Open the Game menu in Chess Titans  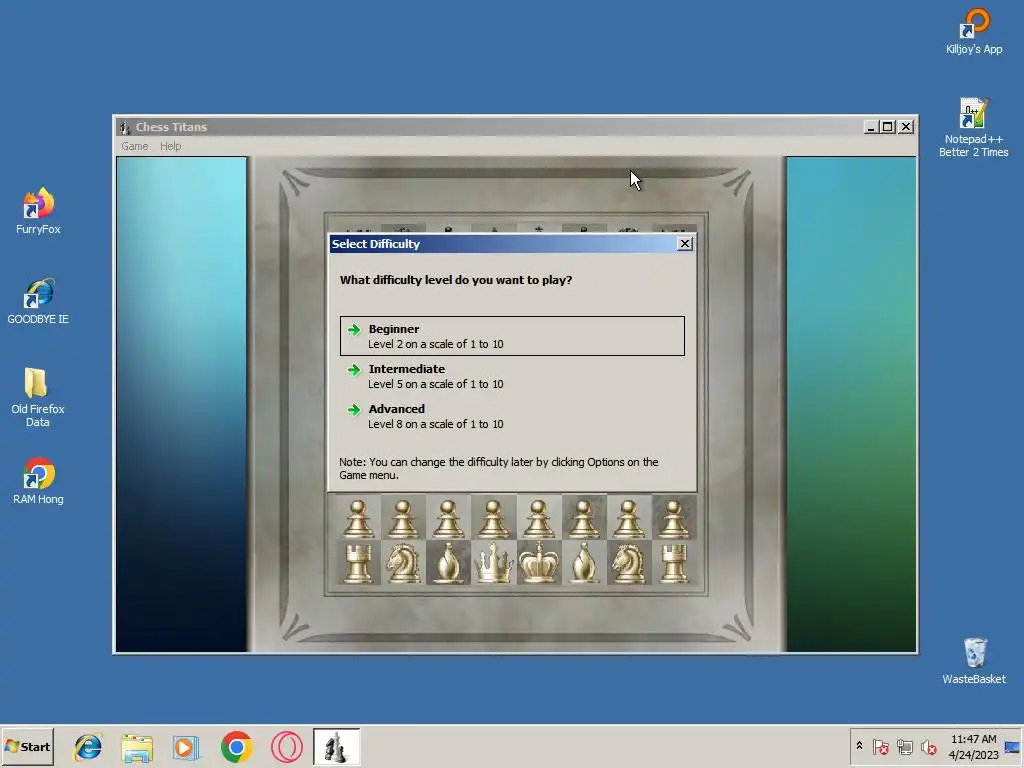coord(135,146)
